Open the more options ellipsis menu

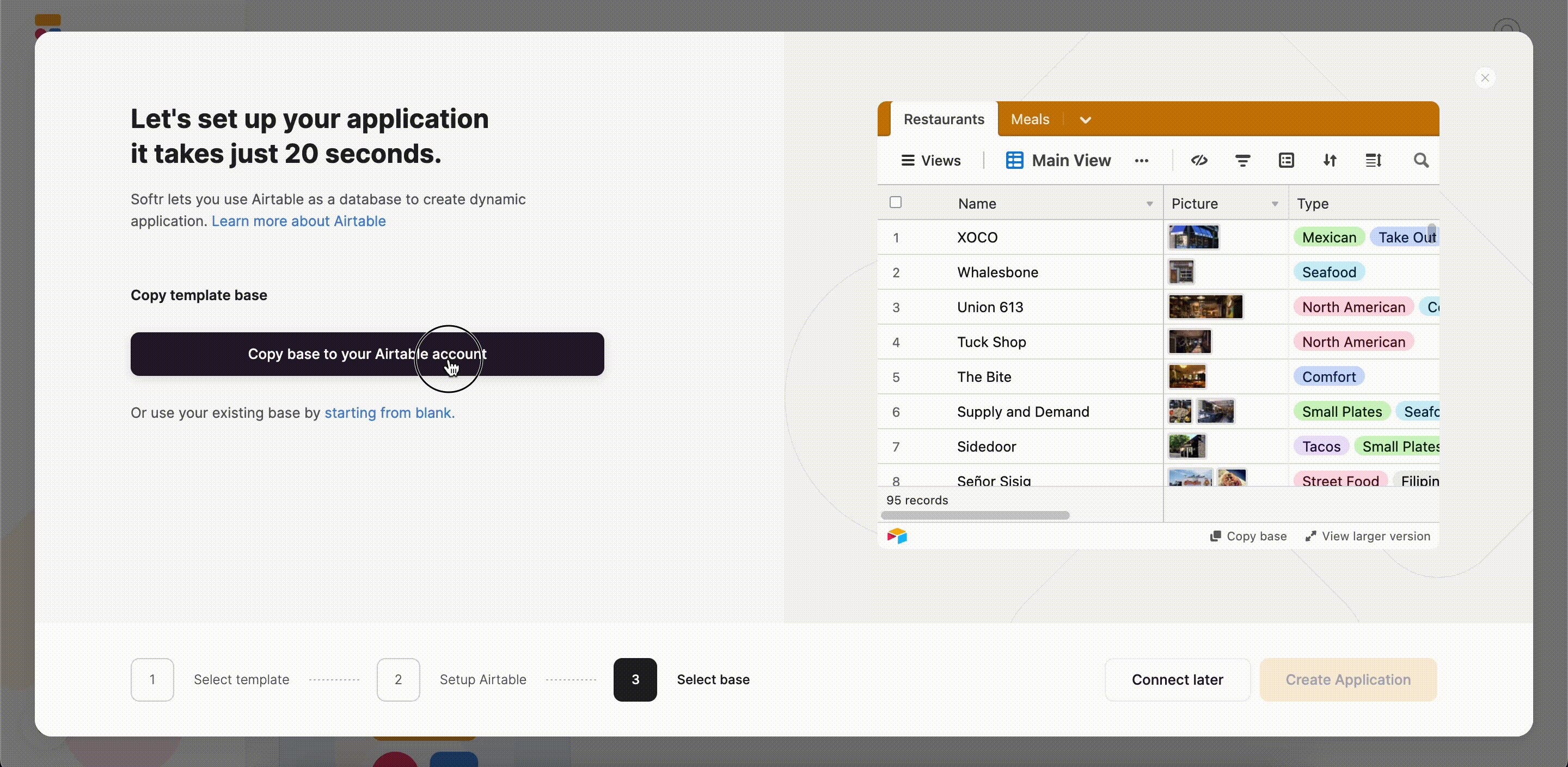coord(1142,160)
